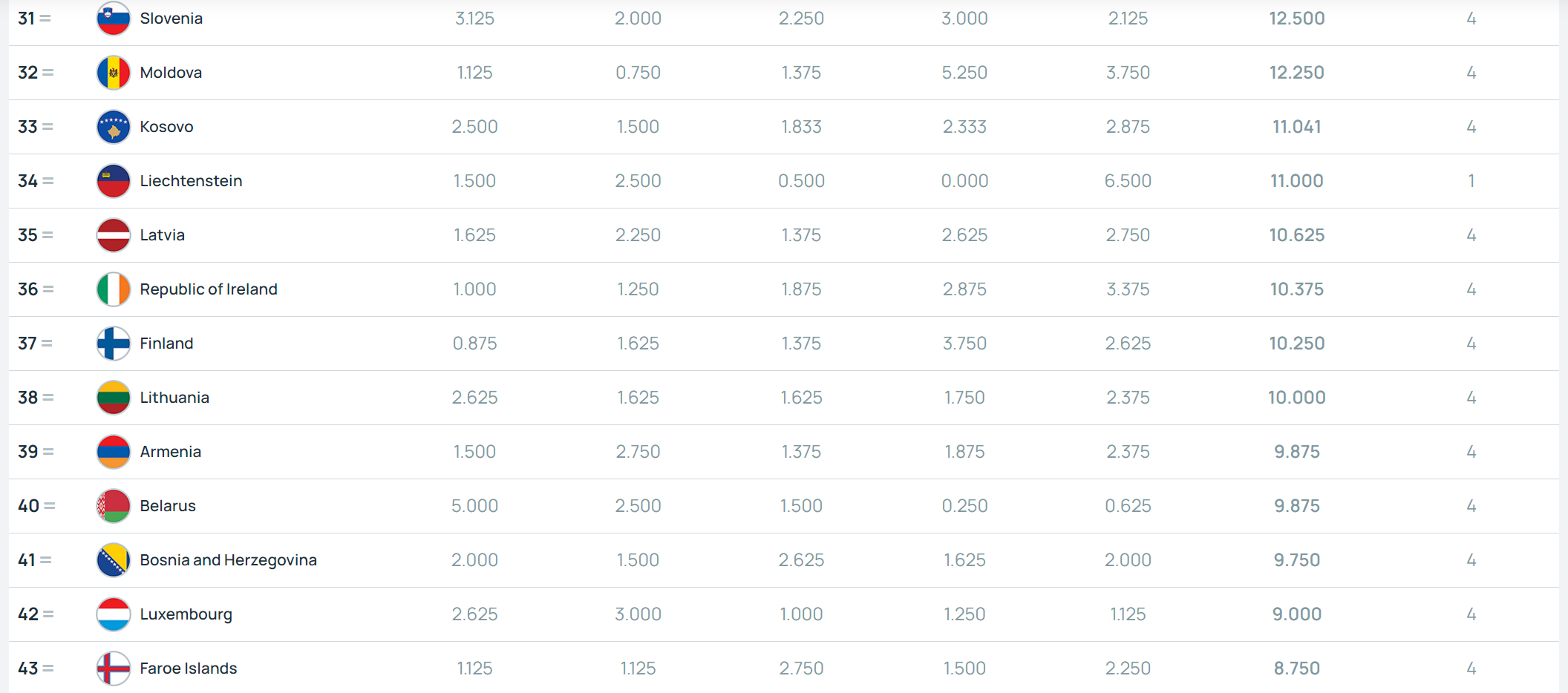The image size is (1568, 693).
Task: Click Liechtenstein's total of 11.000
Action: coord(1297,181)
